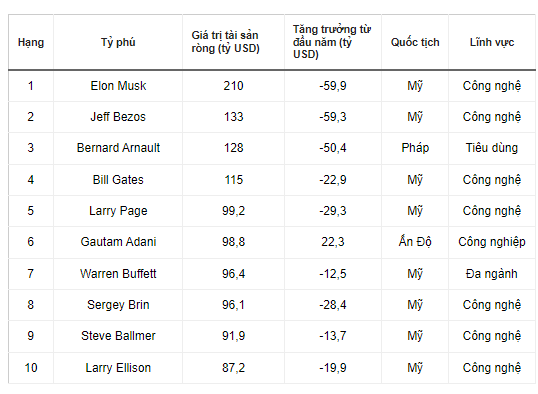Click the Lĩnh vực column header

point(492,42)
